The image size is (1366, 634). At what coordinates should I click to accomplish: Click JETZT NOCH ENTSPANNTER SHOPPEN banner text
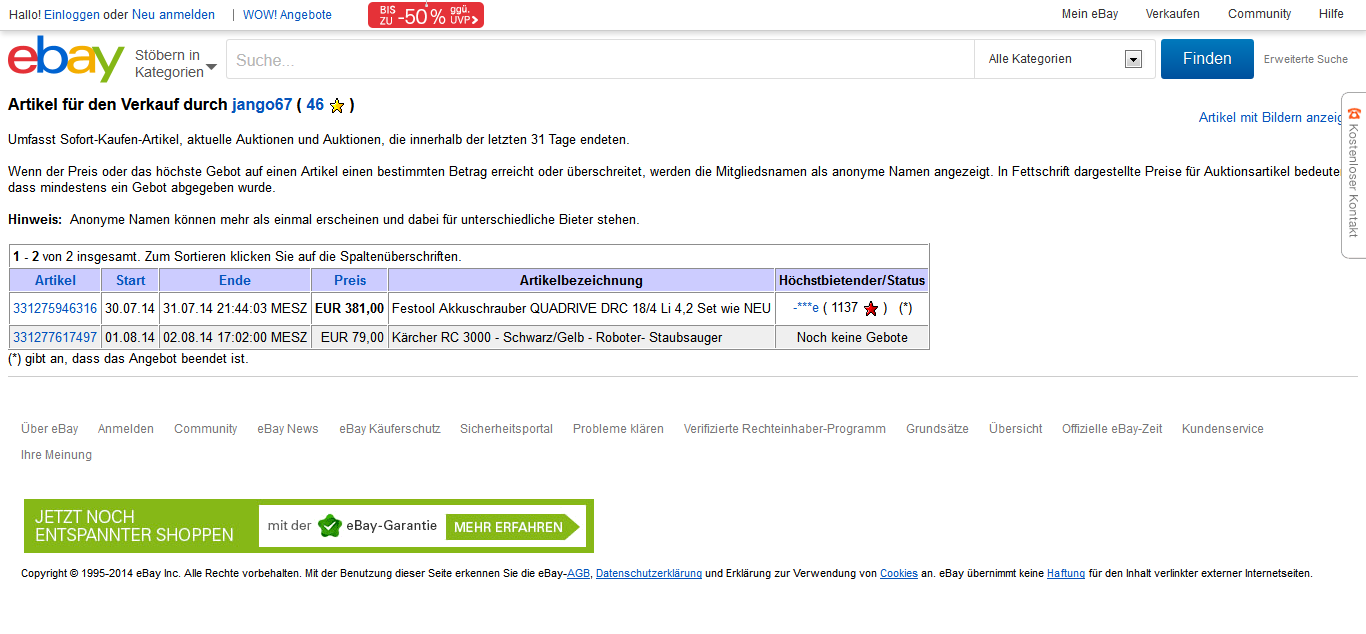(x=134, y=526)
